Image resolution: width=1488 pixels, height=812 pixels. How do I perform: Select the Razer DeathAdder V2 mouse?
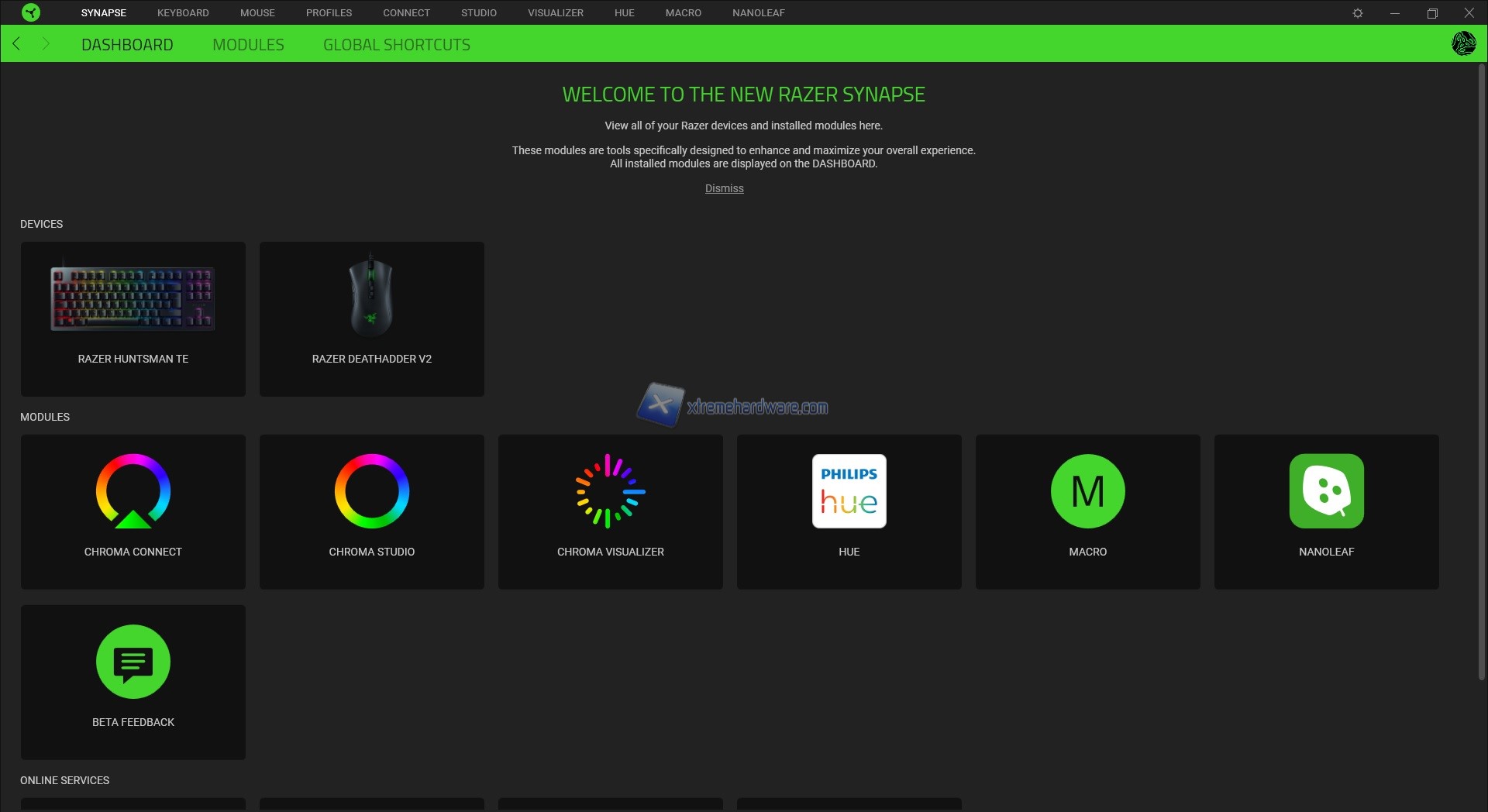pyautogui.click(x=372, y=318)
